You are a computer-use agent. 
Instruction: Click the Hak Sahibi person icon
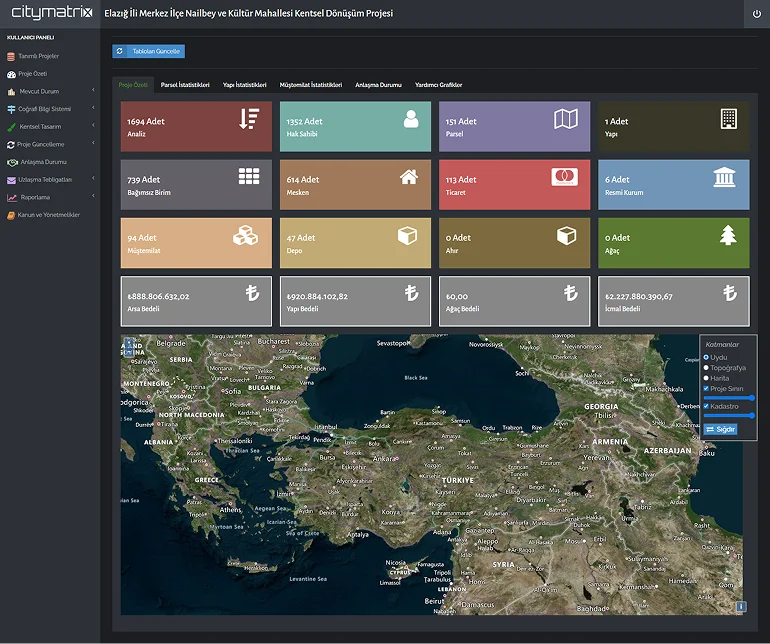[410, 119]
